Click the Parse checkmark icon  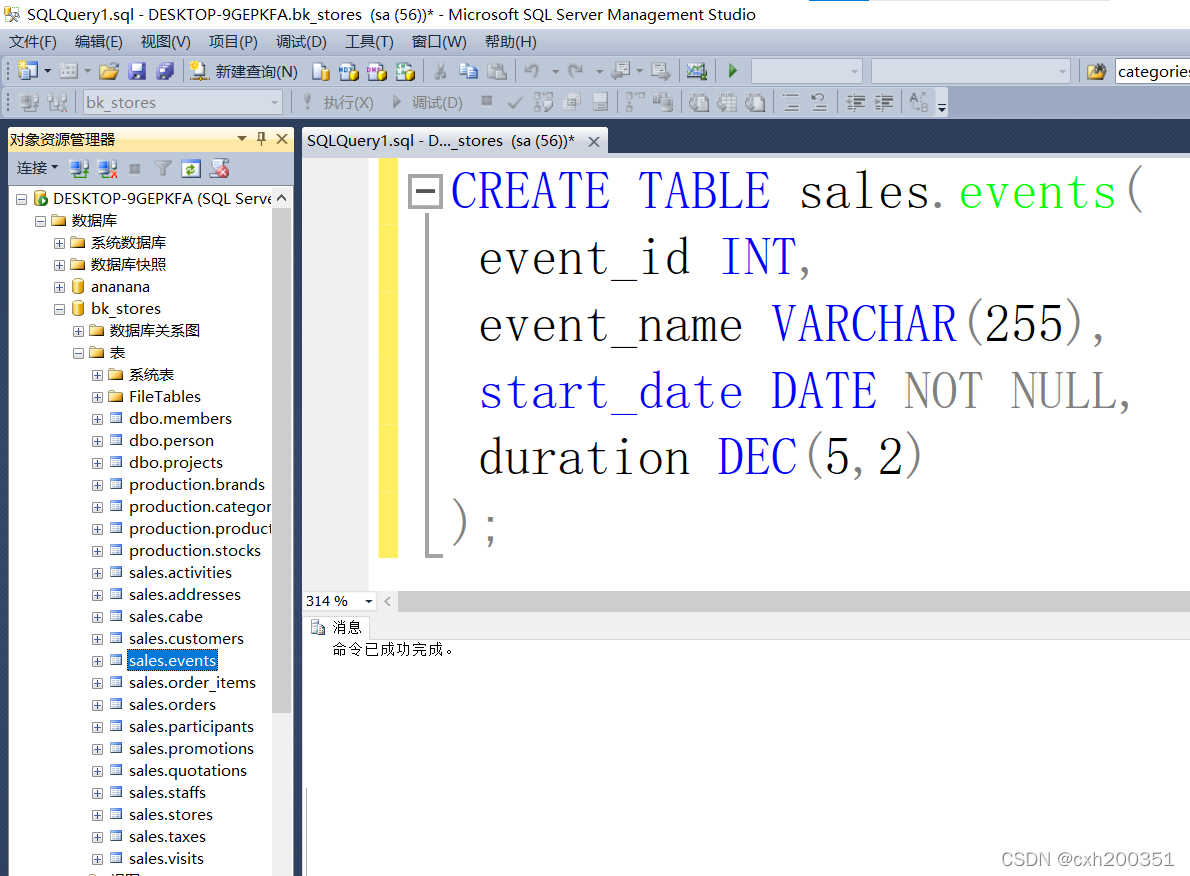tap(515, 102)
